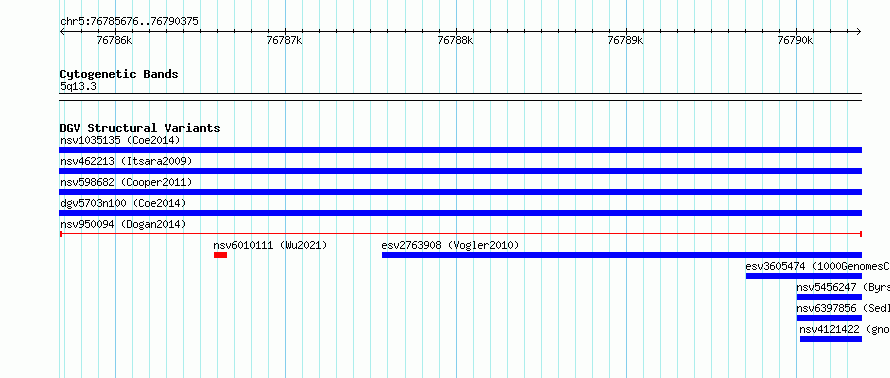The image size is (890, 378).
Task: Open the nsv5456247 variant label
Action: point(843,287)
